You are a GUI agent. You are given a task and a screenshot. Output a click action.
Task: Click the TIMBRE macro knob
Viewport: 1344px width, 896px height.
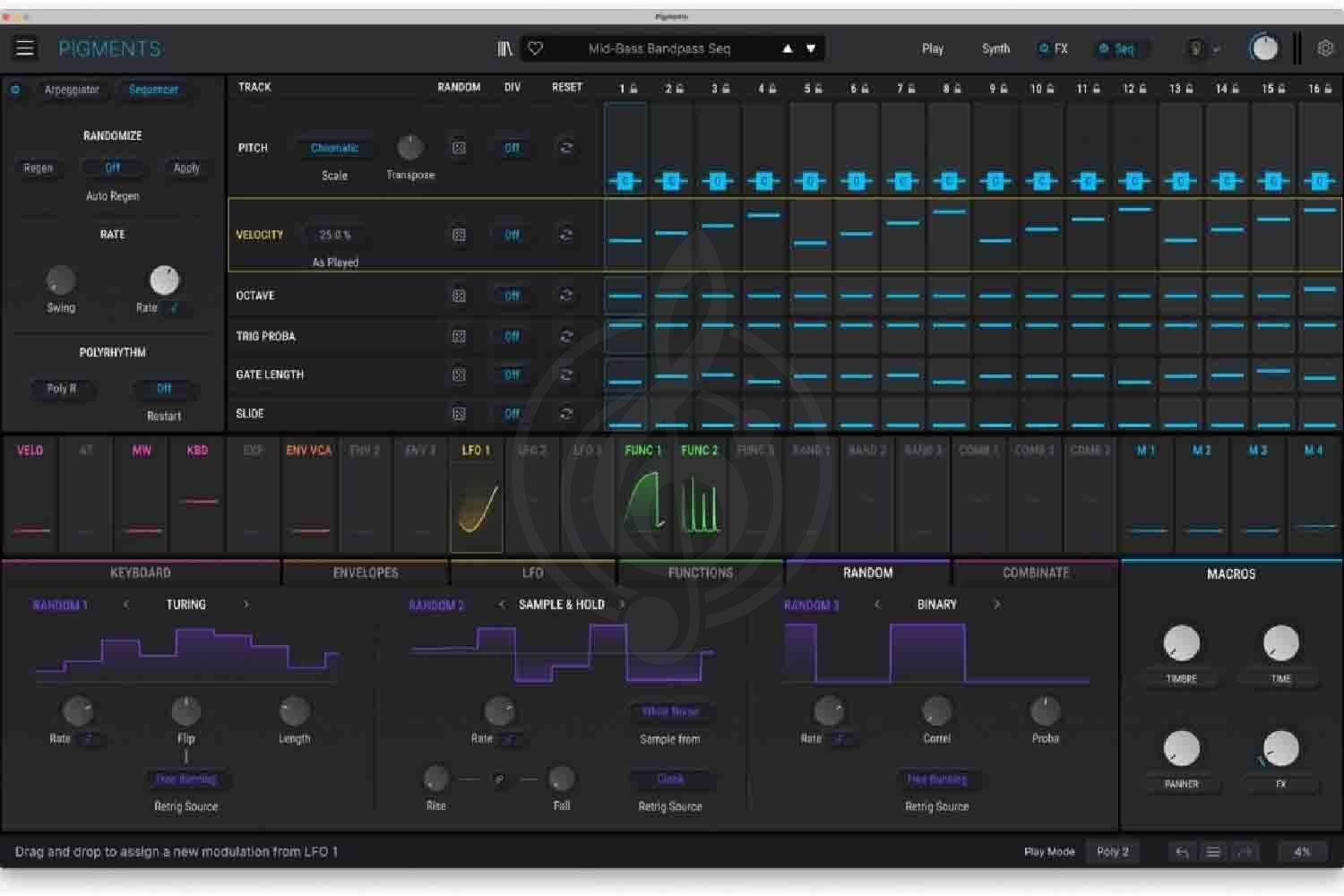[1181, 643]
